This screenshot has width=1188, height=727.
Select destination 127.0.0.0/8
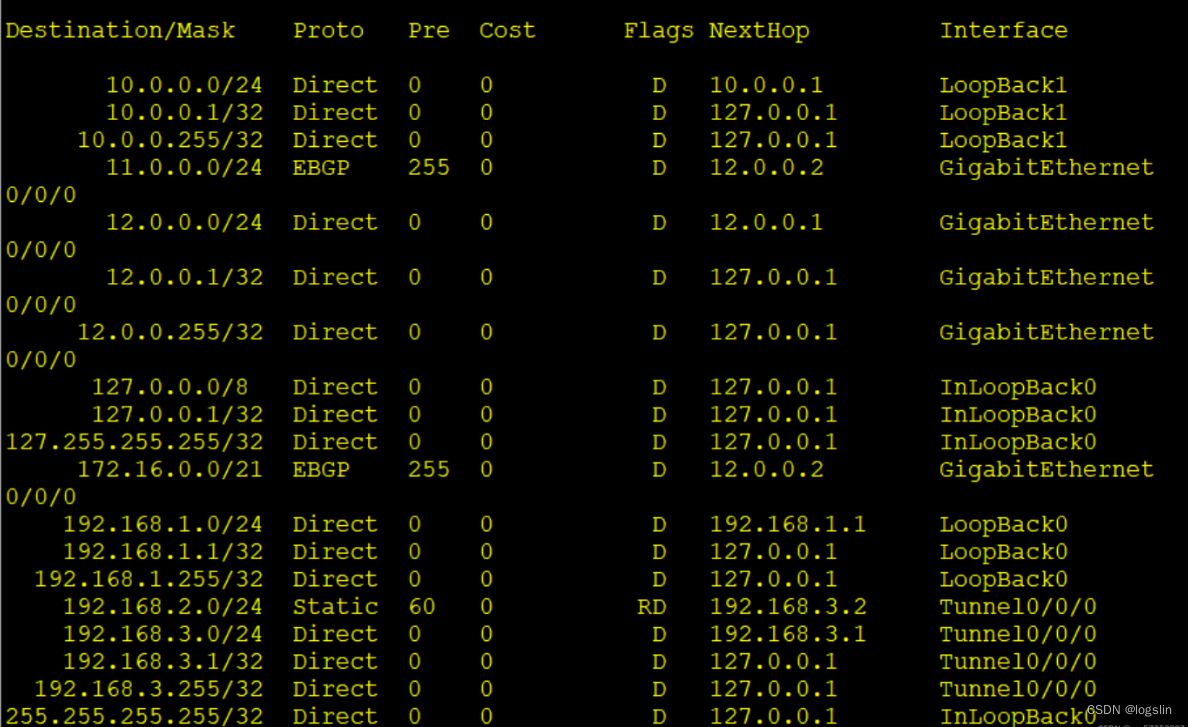pyautogui.click(x=170, y=387)
